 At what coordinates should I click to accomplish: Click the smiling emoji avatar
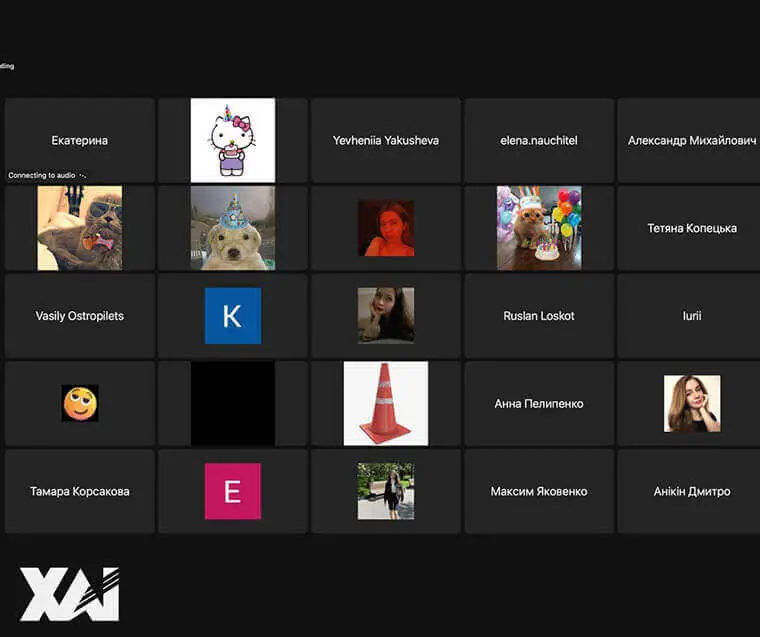click(80, 403)
